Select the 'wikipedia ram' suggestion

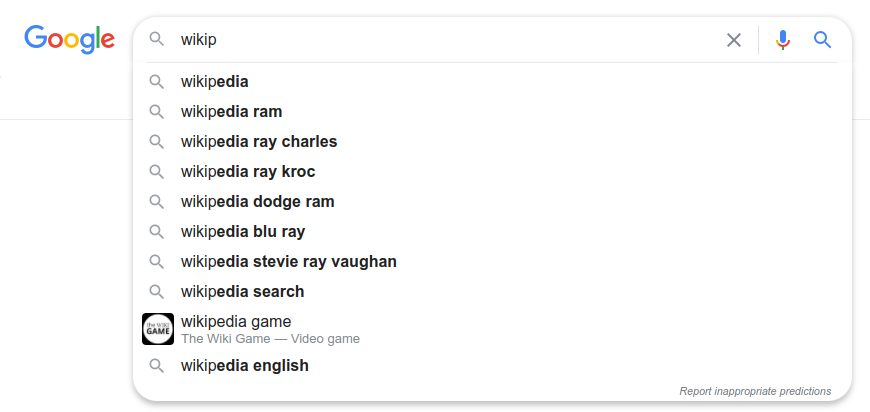(x=493, y=112)
